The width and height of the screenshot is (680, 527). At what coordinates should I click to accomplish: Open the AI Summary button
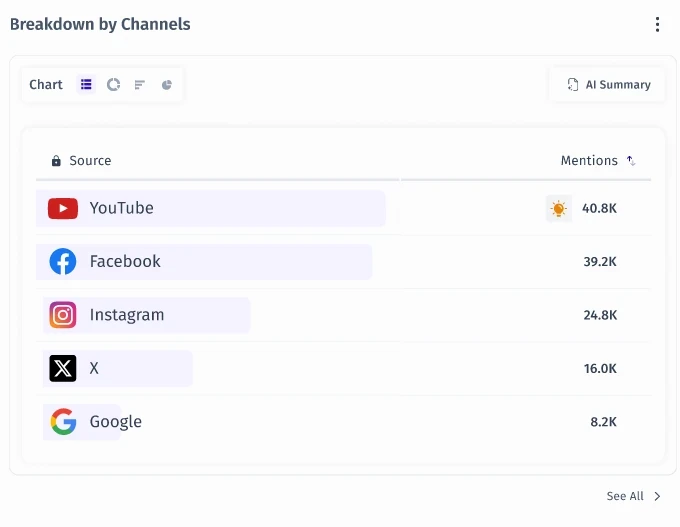(608, 84)
